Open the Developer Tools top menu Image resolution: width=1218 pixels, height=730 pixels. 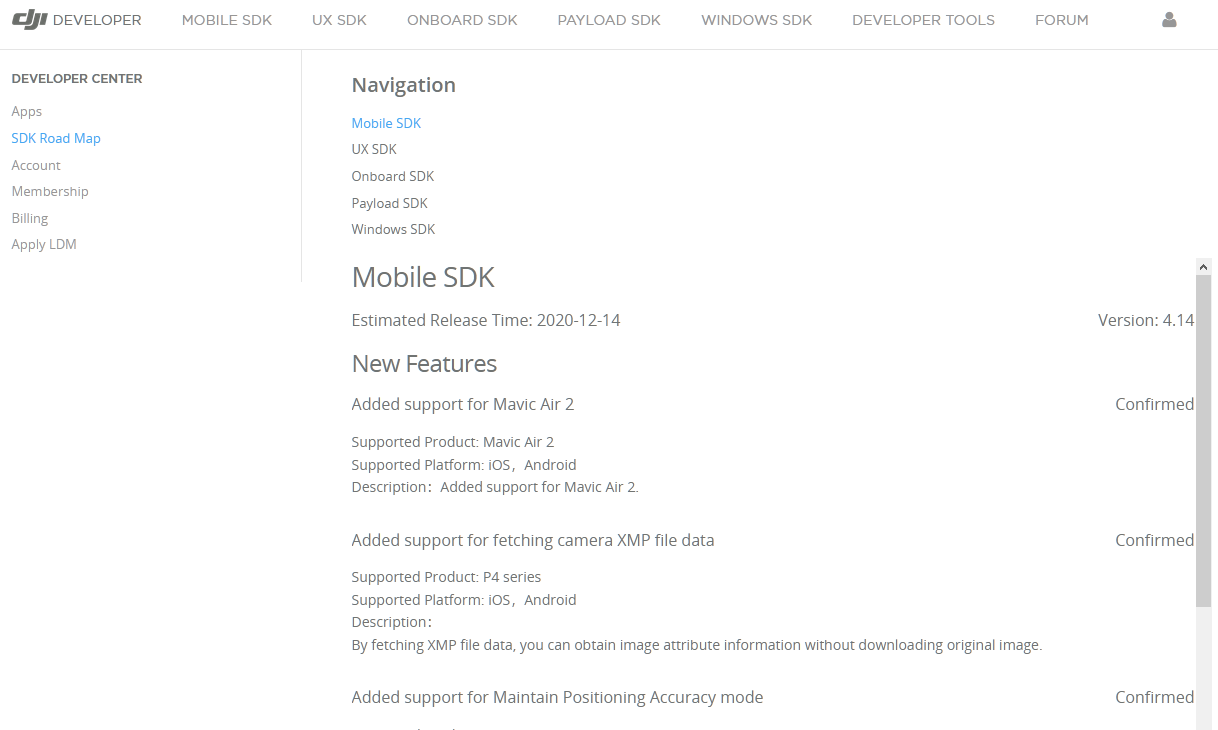coord(923,20)
